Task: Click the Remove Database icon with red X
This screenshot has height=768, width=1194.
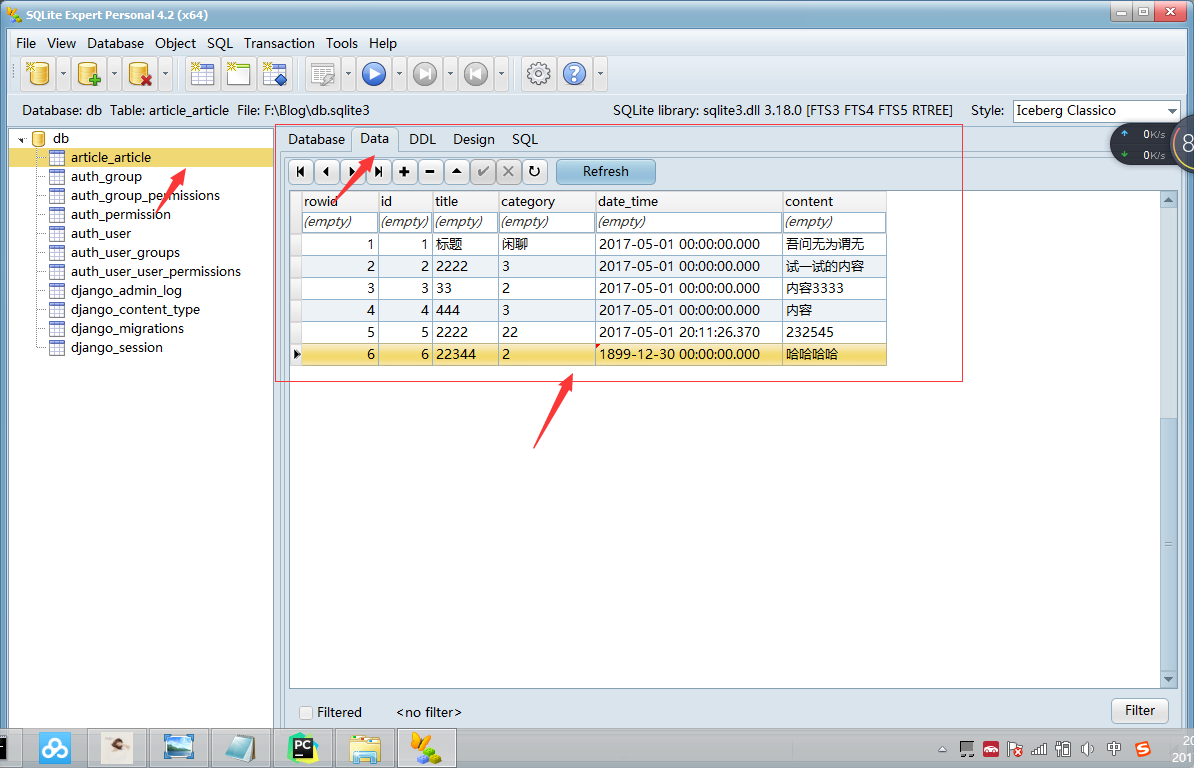Action: pos(140,74)
